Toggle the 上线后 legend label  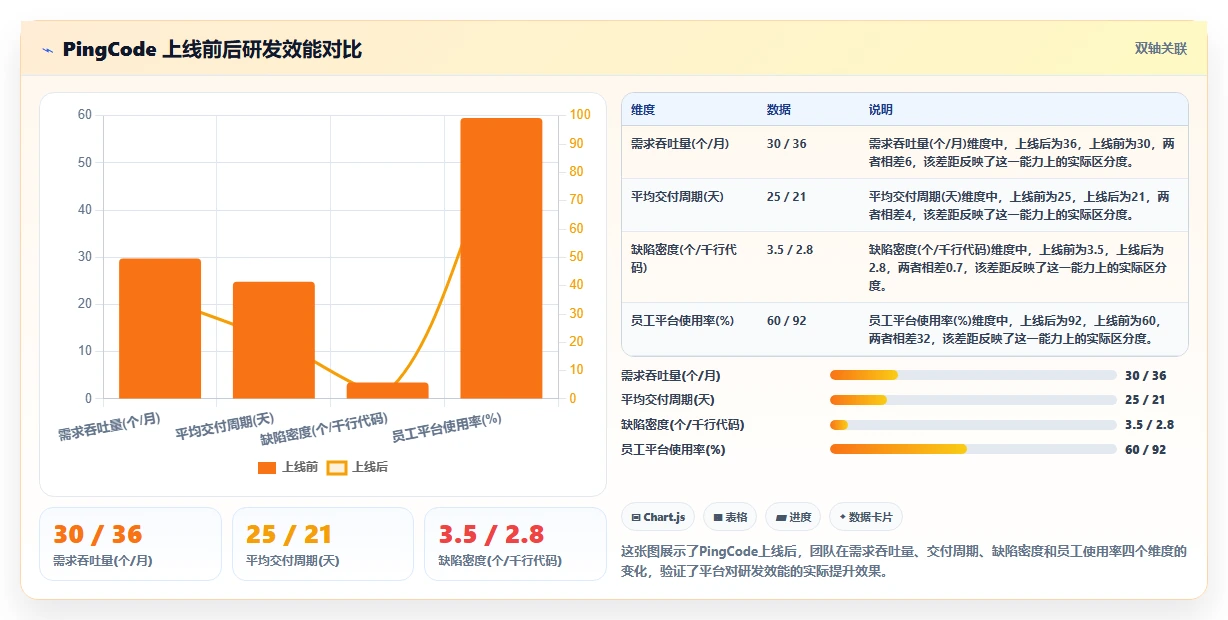point(370,467)
